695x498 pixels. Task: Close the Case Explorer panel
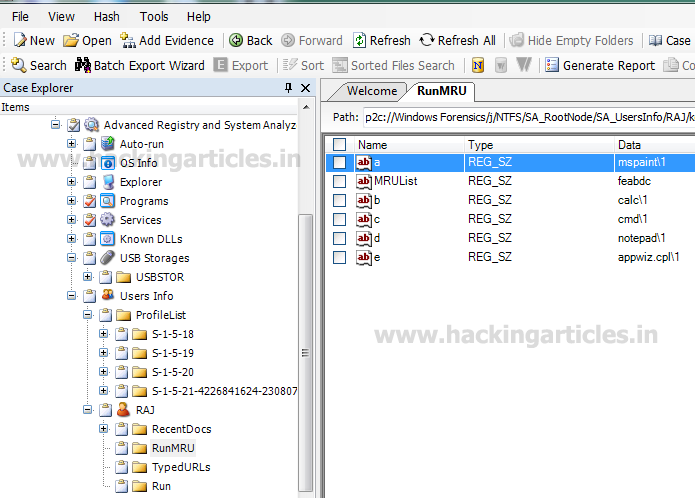[x=305, y=88]
